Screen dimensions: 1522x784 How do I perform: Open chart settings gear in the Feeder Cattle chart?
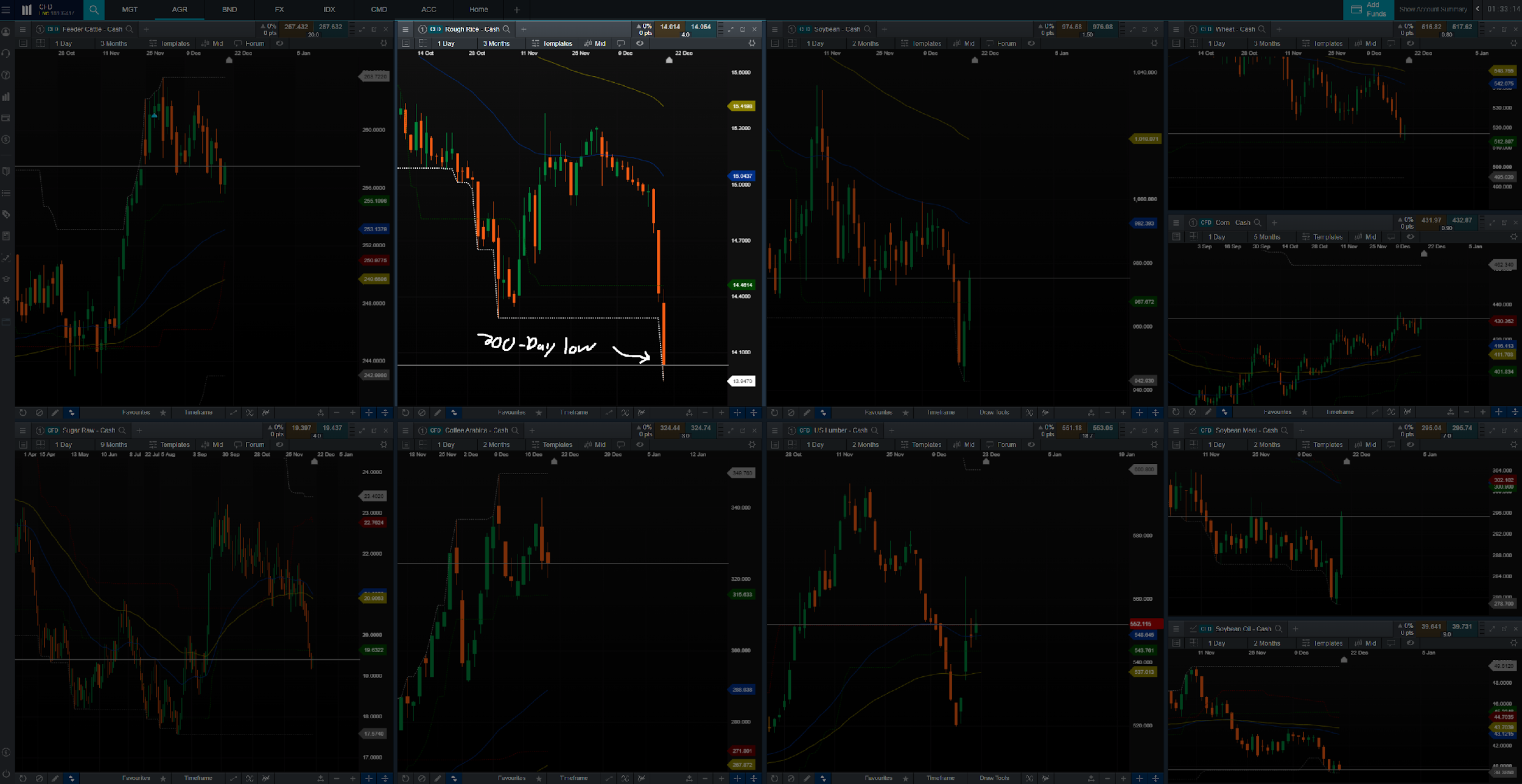coord(384,43)
